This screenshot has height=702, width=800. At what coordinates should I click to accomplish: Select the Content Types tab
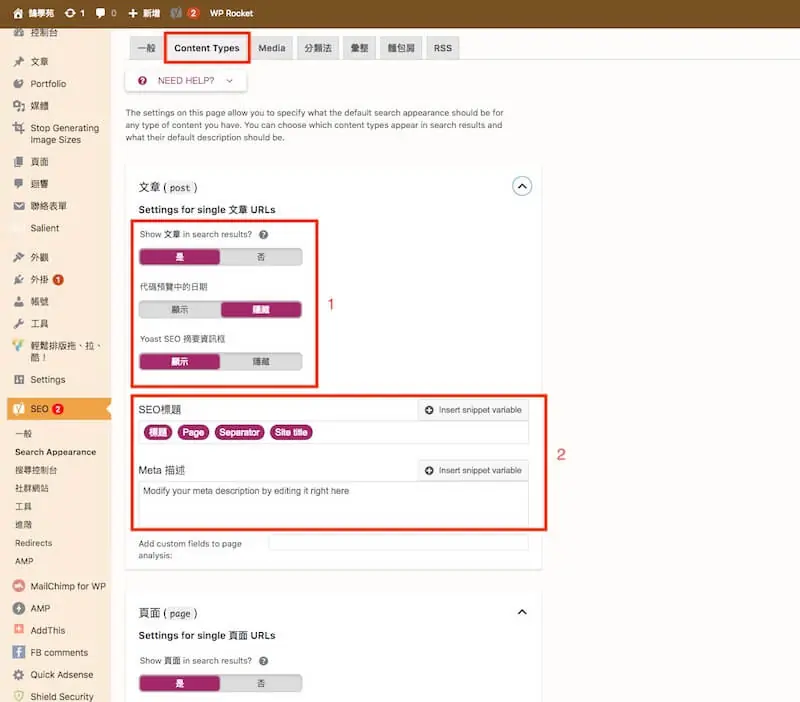tap(207, 48)
